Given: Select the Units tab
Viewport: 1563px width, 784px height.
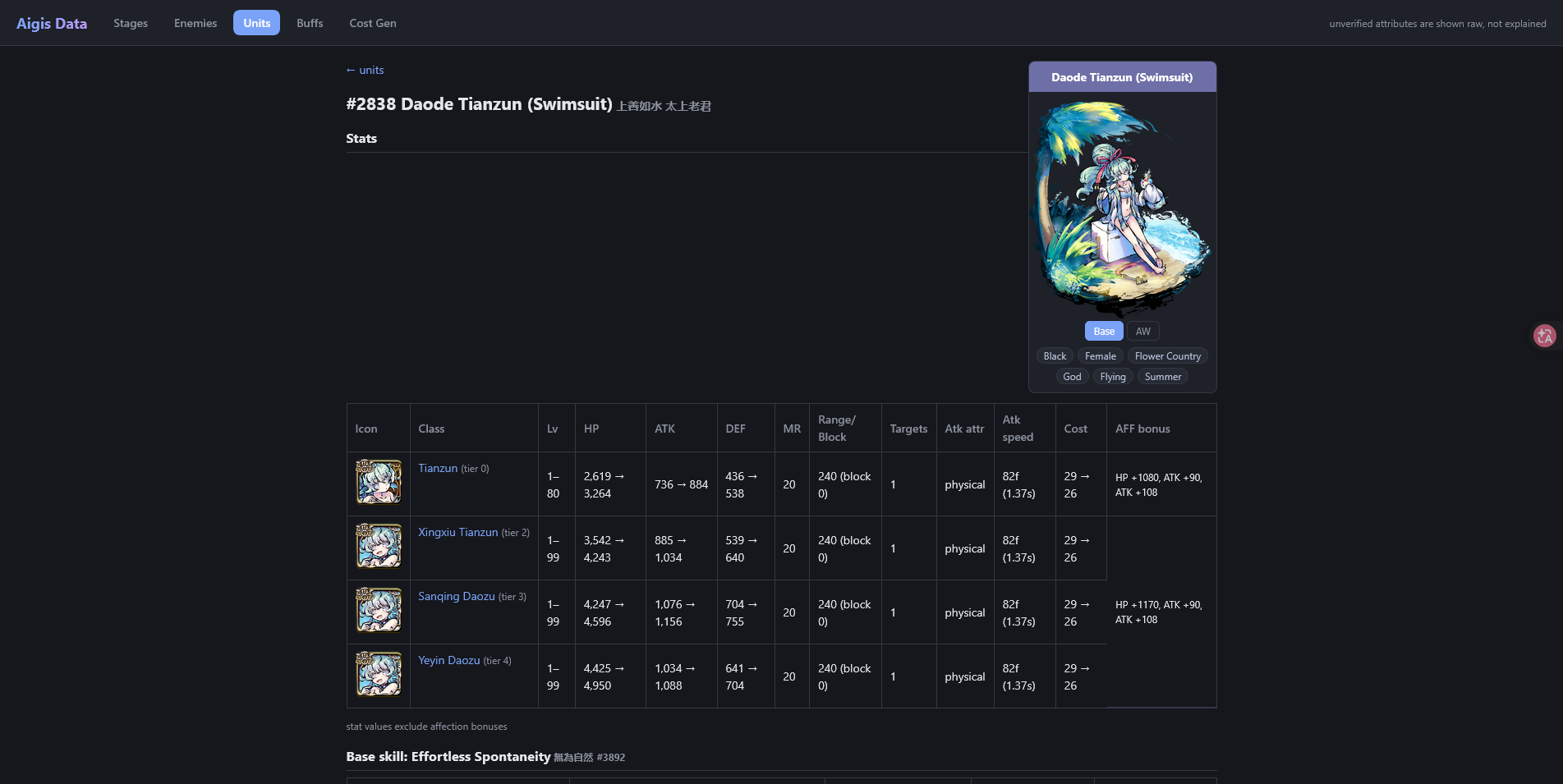Looking at the screenshot, I should tap(256, 23).
